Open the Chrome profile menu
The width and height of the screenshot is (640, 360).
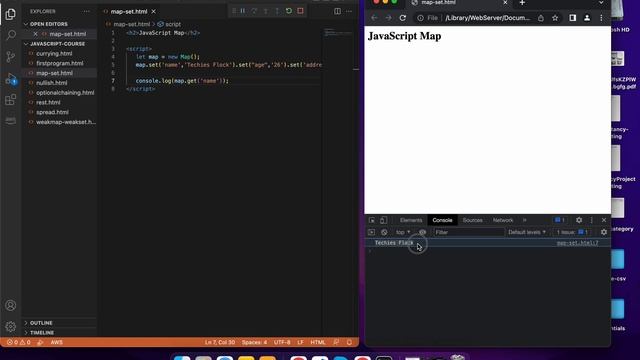click(x=587, y=18)
